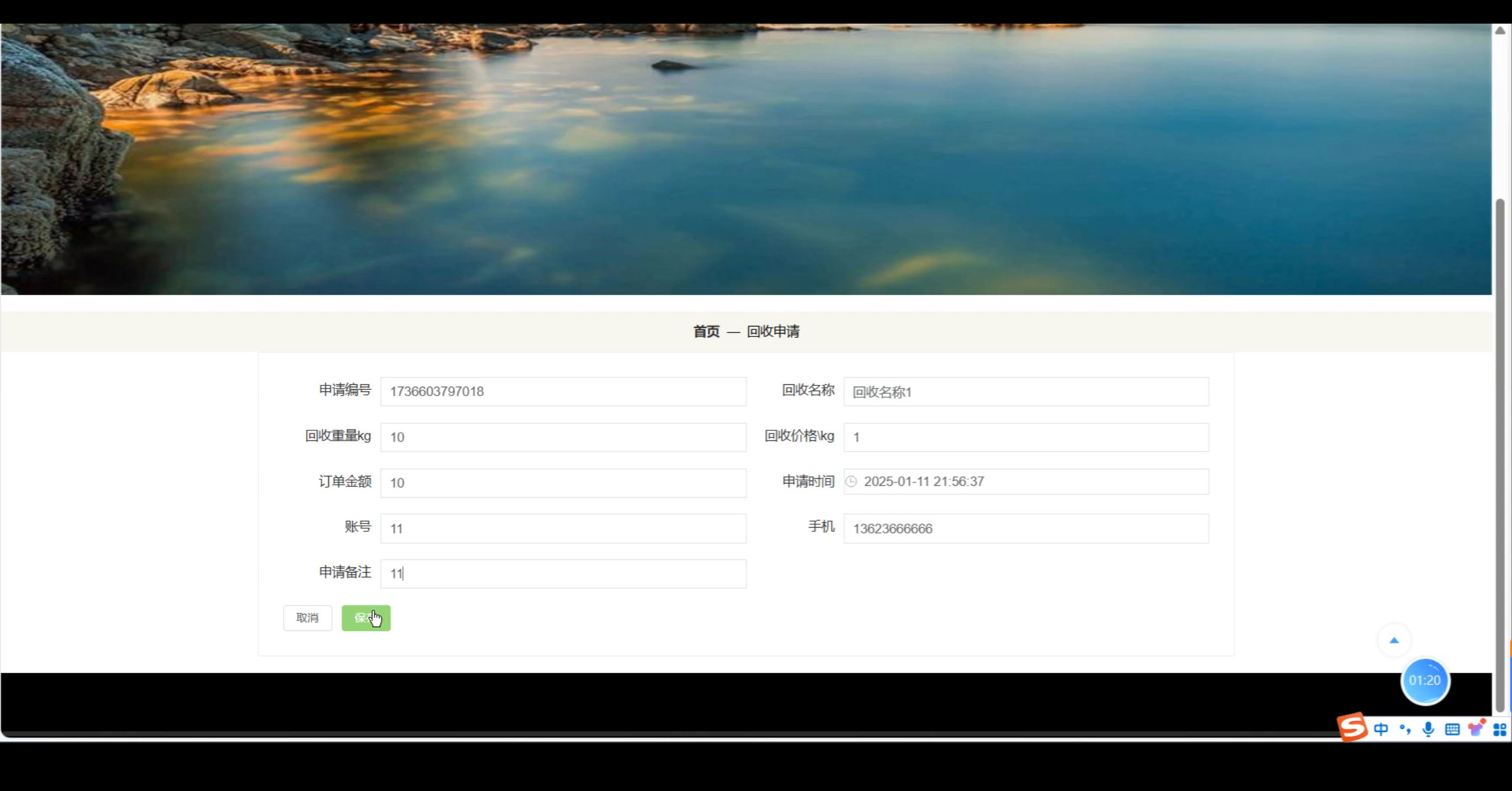1512x791 pixels.
Task: Focus the 回收重量kg input field
Action: [x=563, y=437]
